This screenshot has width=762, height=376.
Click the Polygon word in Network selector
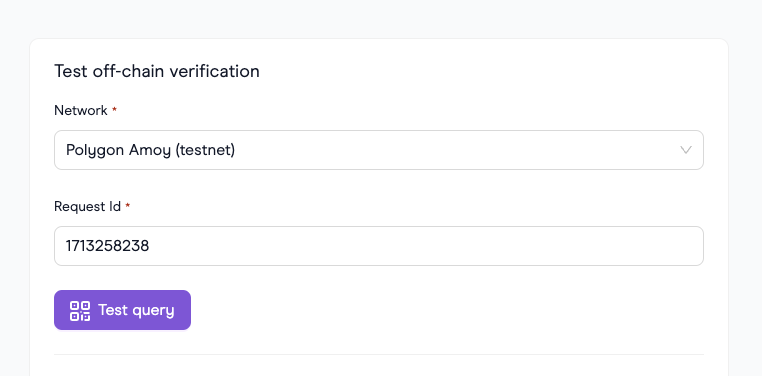(95, 151)
